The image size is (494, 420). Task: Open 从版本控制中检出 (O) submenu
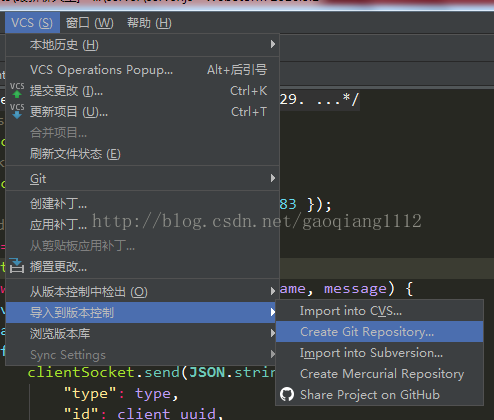click(143, 292)
